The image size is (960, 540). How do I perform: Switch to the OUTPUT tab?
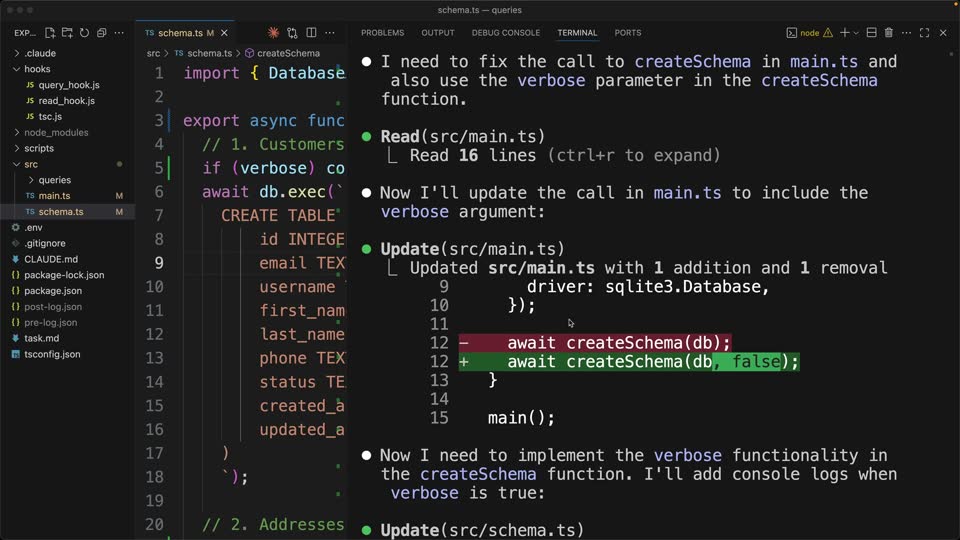point(438,33)
